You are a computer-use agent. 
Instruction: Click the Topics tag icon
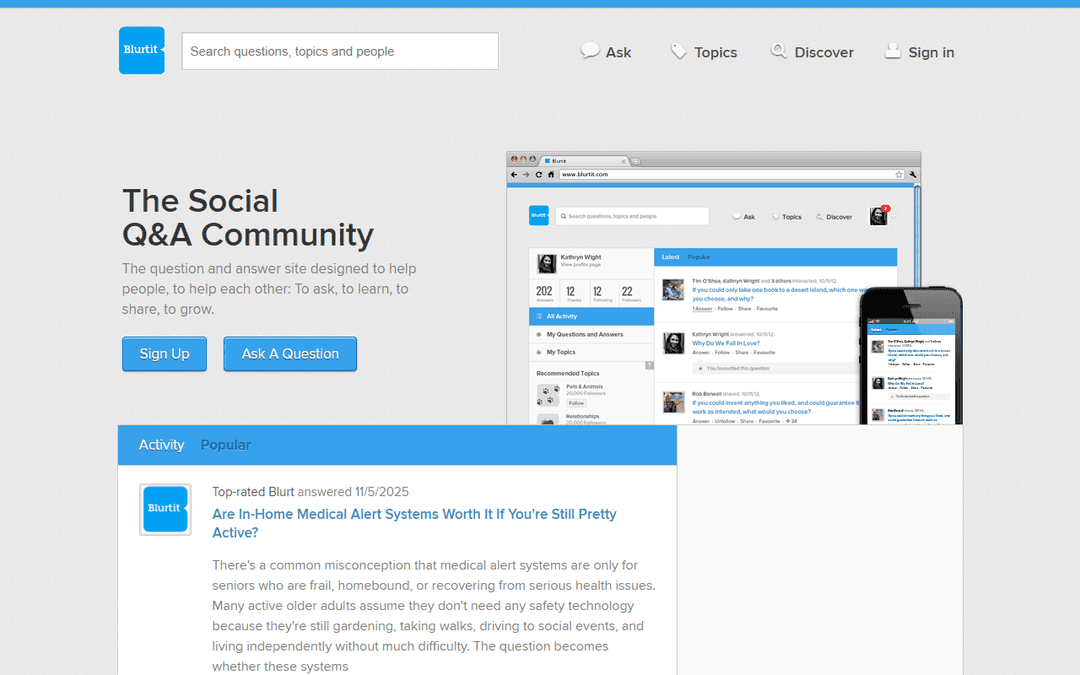tap(678, 51)
